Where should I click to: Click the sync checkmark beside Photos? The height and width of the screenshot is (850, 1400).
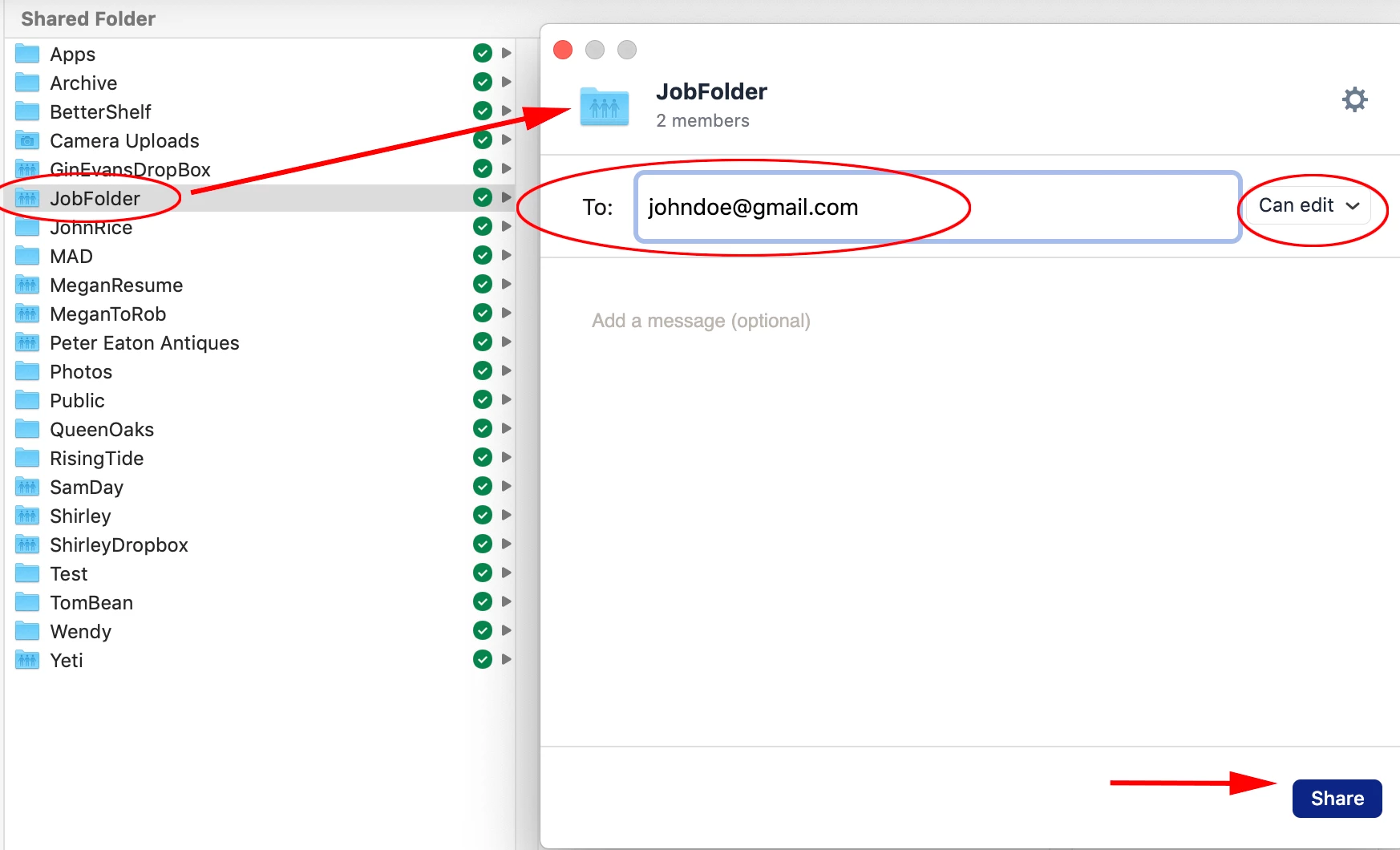click(x=483, y=370)
